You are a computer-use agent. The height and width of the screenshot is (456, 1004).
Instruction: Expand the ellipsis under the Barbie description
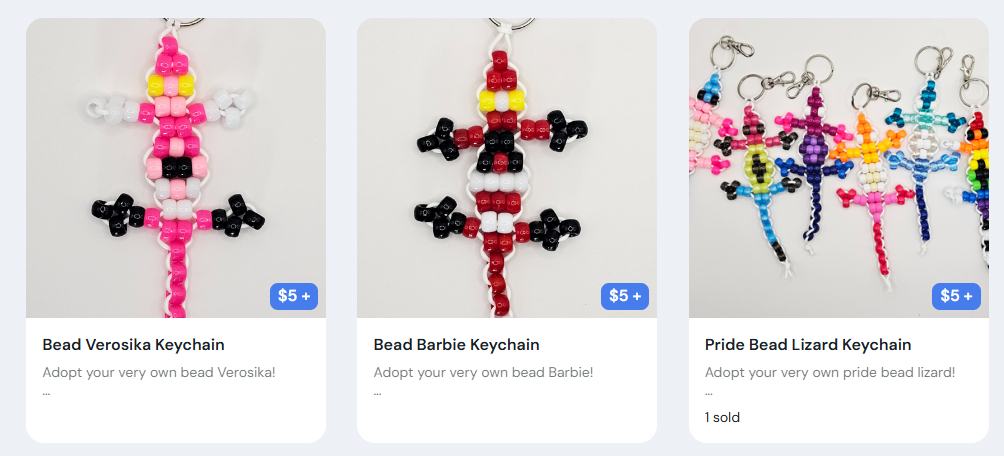point(377,393)
